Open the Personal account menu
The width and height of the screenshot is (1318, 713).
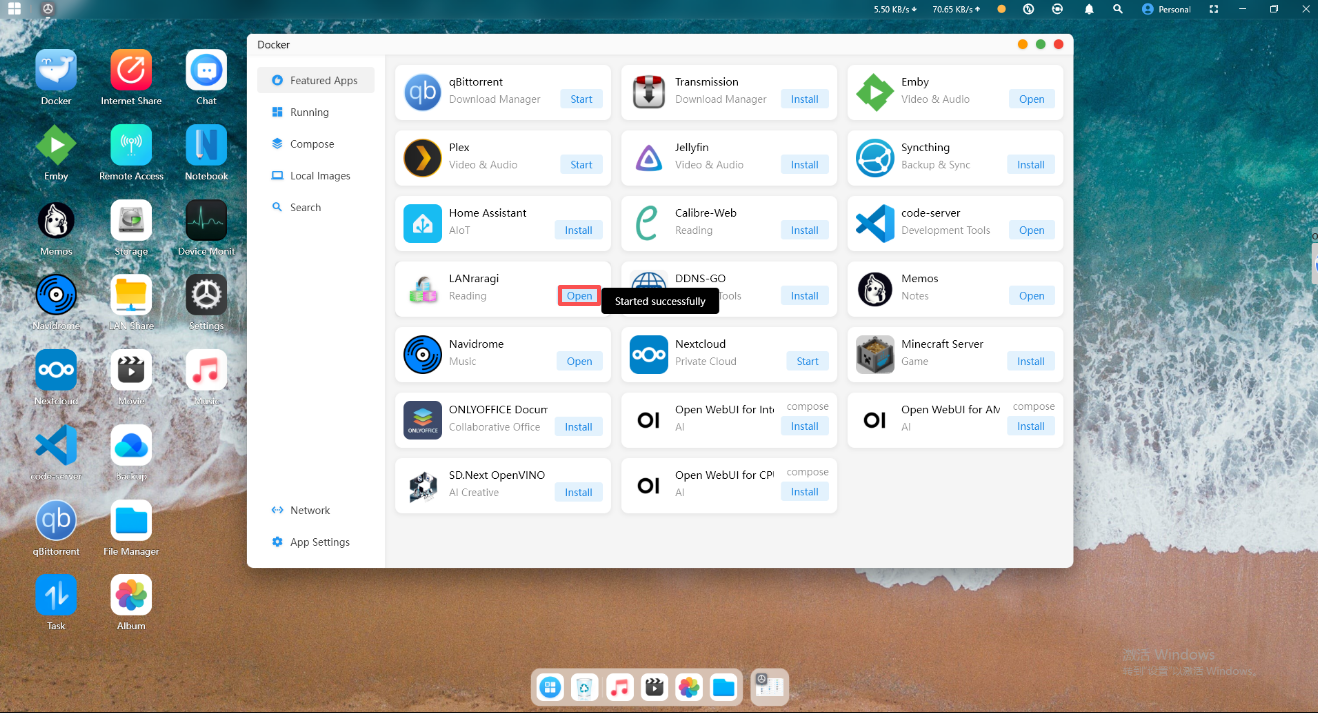pyautogui.click(x=1166, y=9)
